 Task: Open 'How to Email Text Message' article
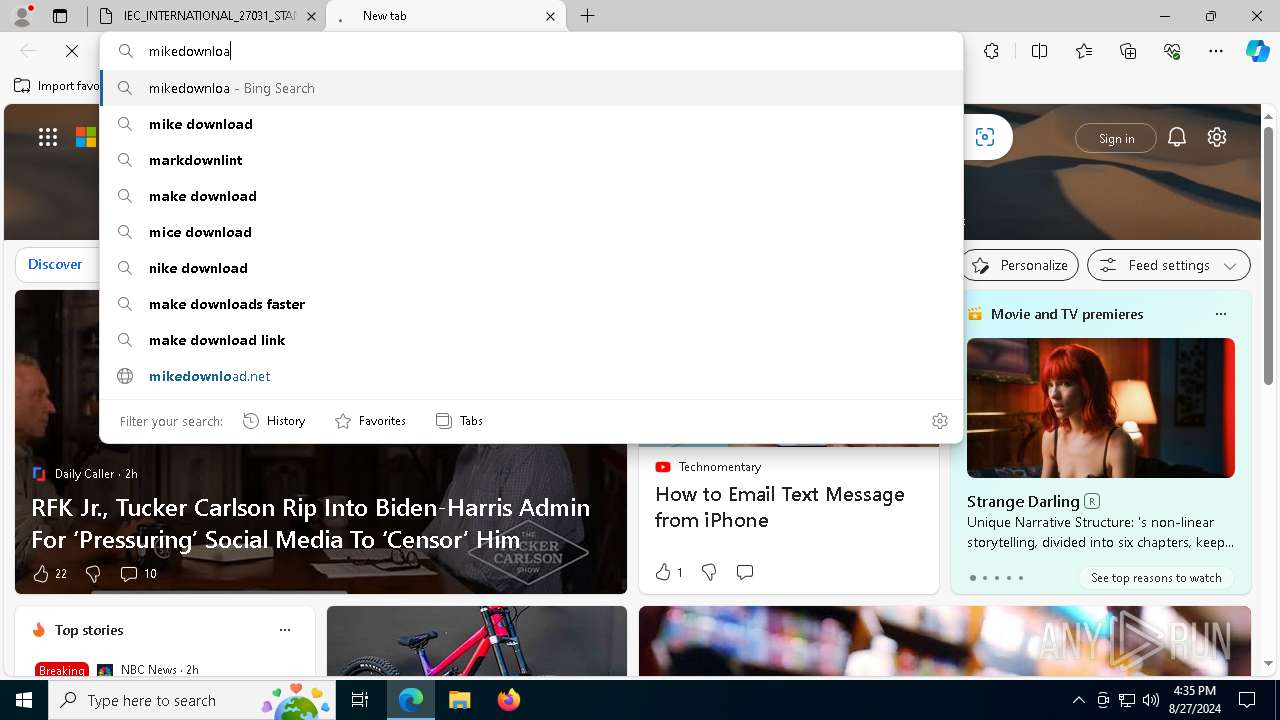(780, 507)
